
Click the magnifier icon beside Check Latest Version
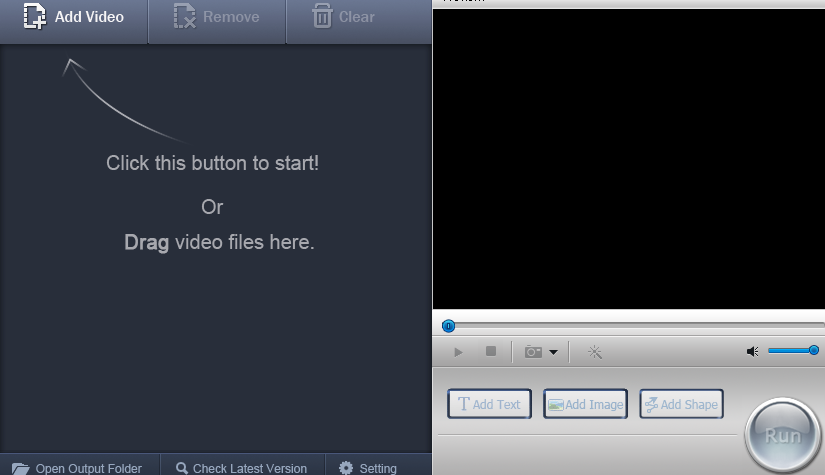[182, 468]
